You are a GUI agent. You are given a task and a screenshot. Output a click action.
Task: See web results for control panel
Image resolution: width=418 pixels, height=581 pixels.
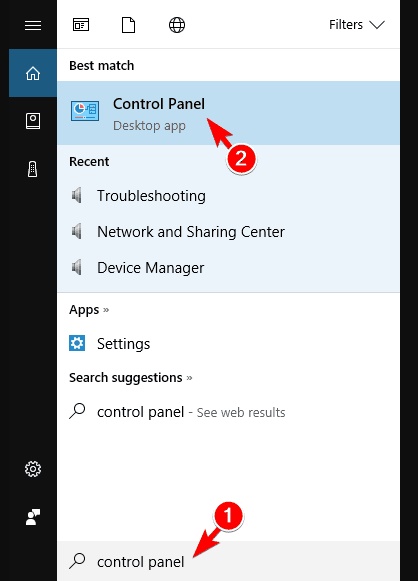coord(228,412)
